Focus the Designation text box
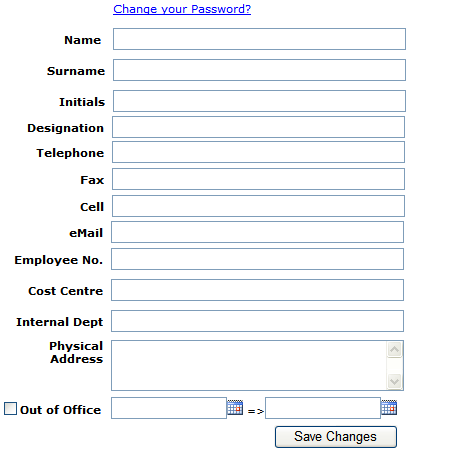 click(258, 127)
